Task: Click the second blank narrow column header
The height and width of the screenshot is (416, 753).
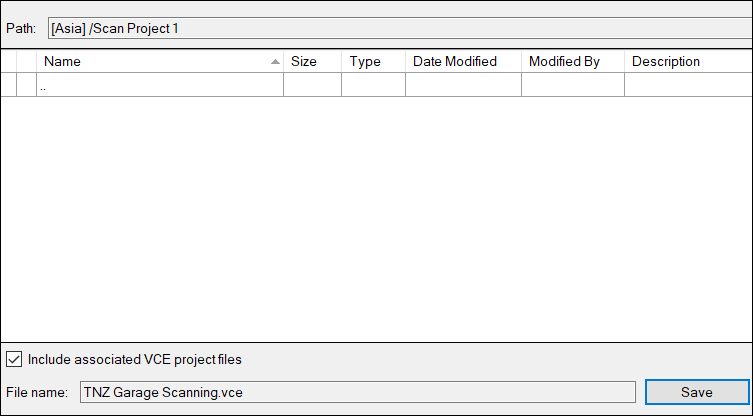Action: tap(27, 61)
